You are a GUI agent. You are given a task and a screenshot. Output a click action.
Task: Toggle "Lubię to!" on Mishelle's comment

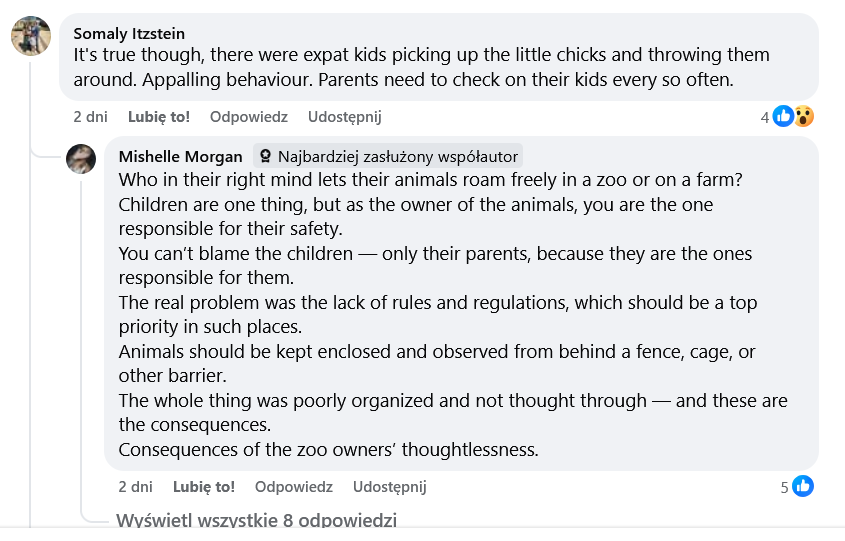(x=204, y=487)
